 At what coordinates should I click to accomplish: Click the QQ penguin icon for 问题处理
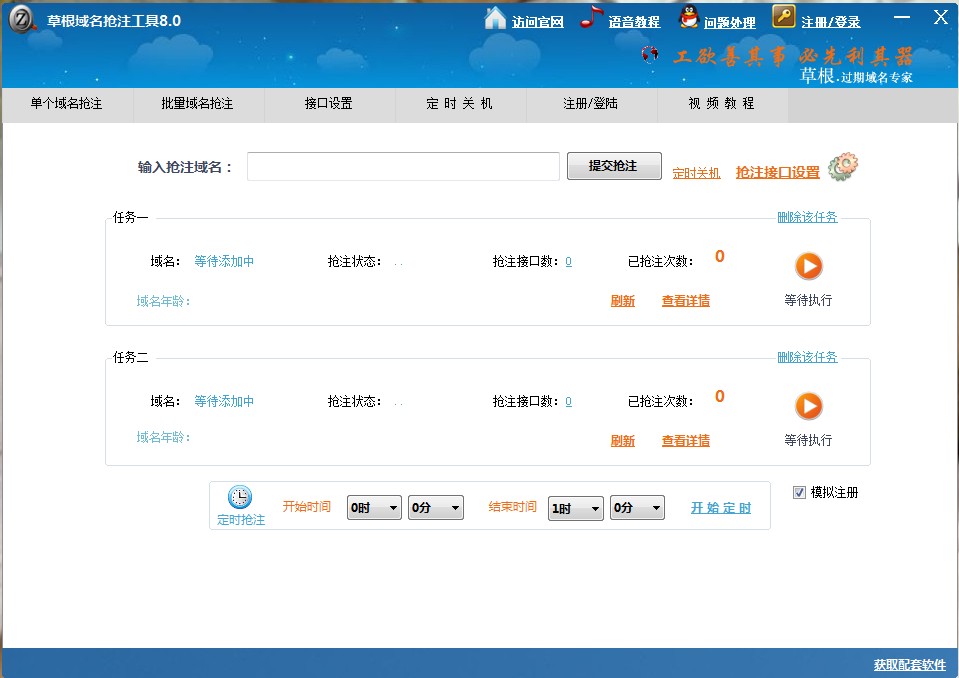click(688, 18)
